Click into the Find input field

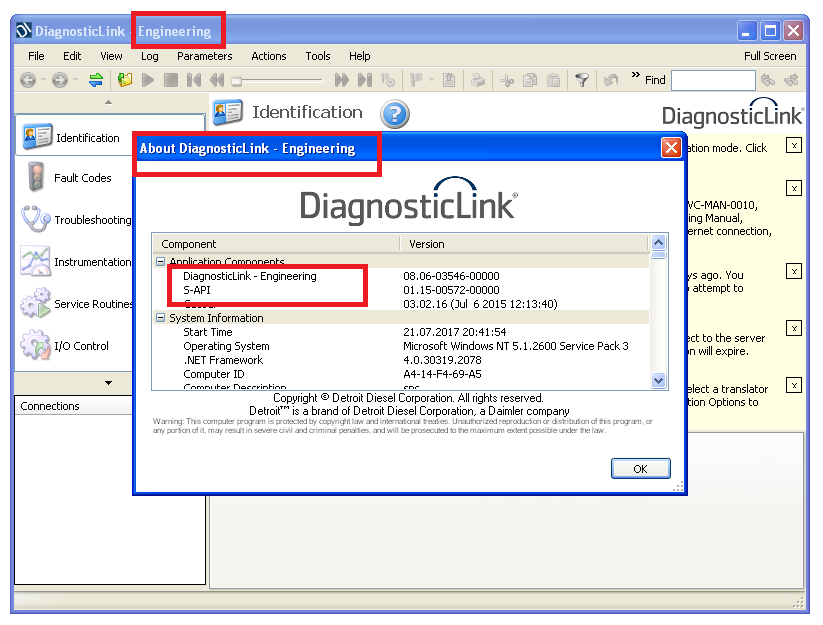(x=713, y=80)
